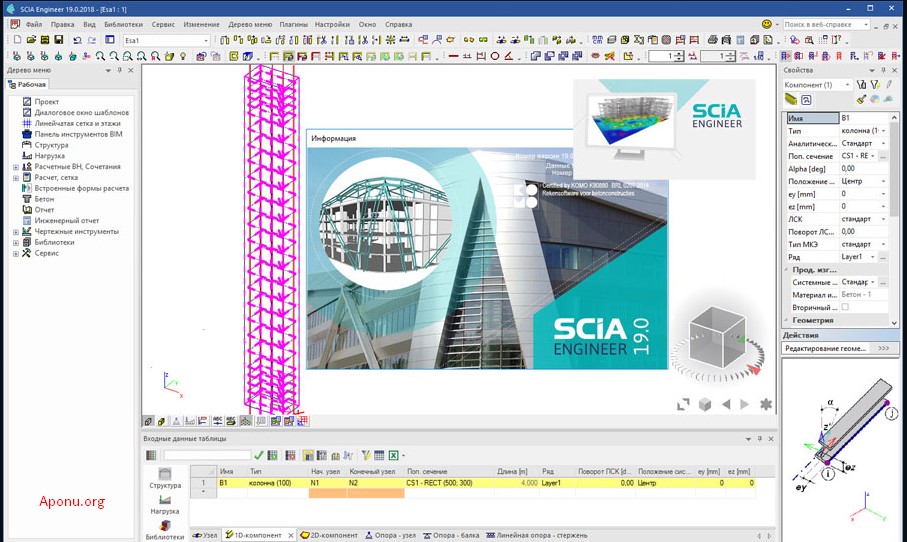Pin the Свойства panel
This screenshot has height=542, width=907.
(884, 70)
